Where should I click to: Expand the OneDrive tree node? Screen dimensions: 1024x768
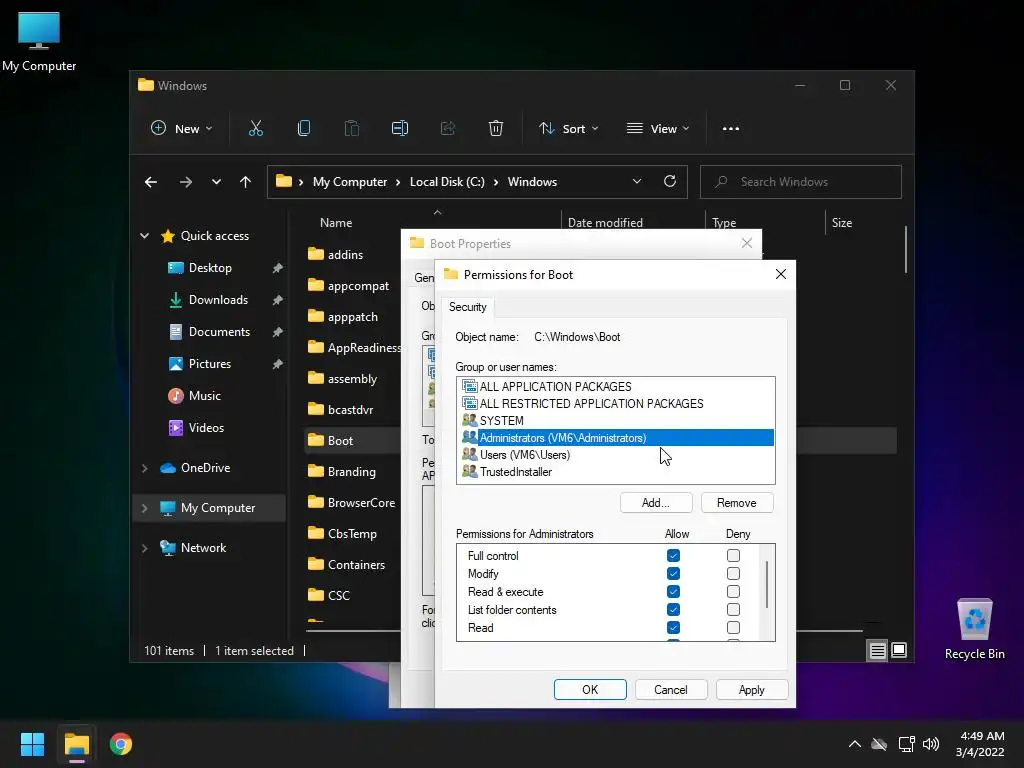(x=144, y=468)
